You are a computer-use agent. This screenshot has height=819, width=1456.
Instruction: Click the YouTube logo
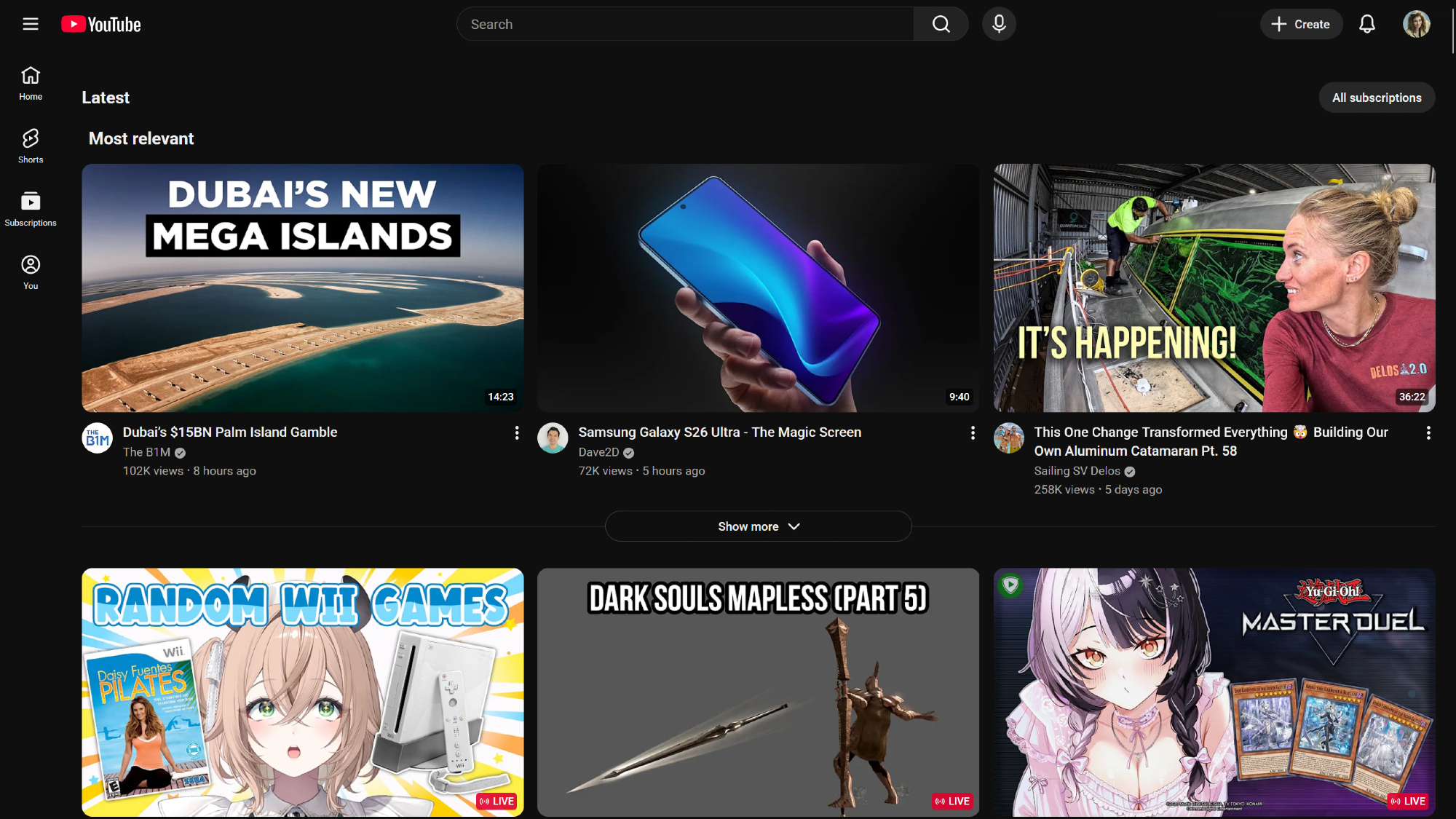click(x=101, y=24)
